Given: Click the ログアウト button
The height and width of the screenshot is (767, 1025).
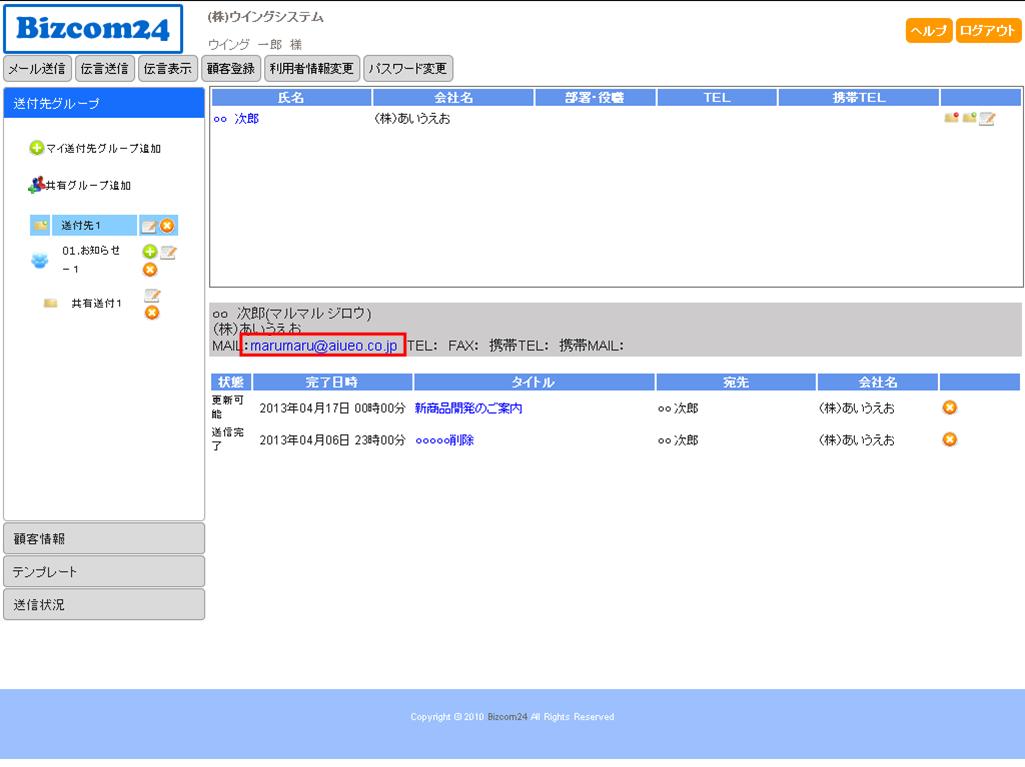Looking at the screenshot, I should point(988,31).
